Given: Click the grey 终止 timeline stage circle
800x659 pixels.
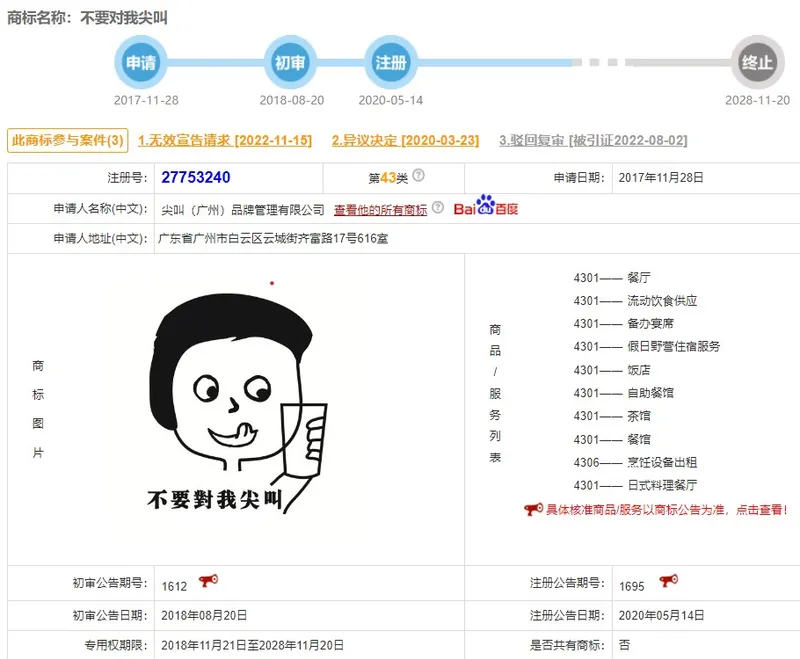Looking at the screenshot, I should [x=757, y=63].
